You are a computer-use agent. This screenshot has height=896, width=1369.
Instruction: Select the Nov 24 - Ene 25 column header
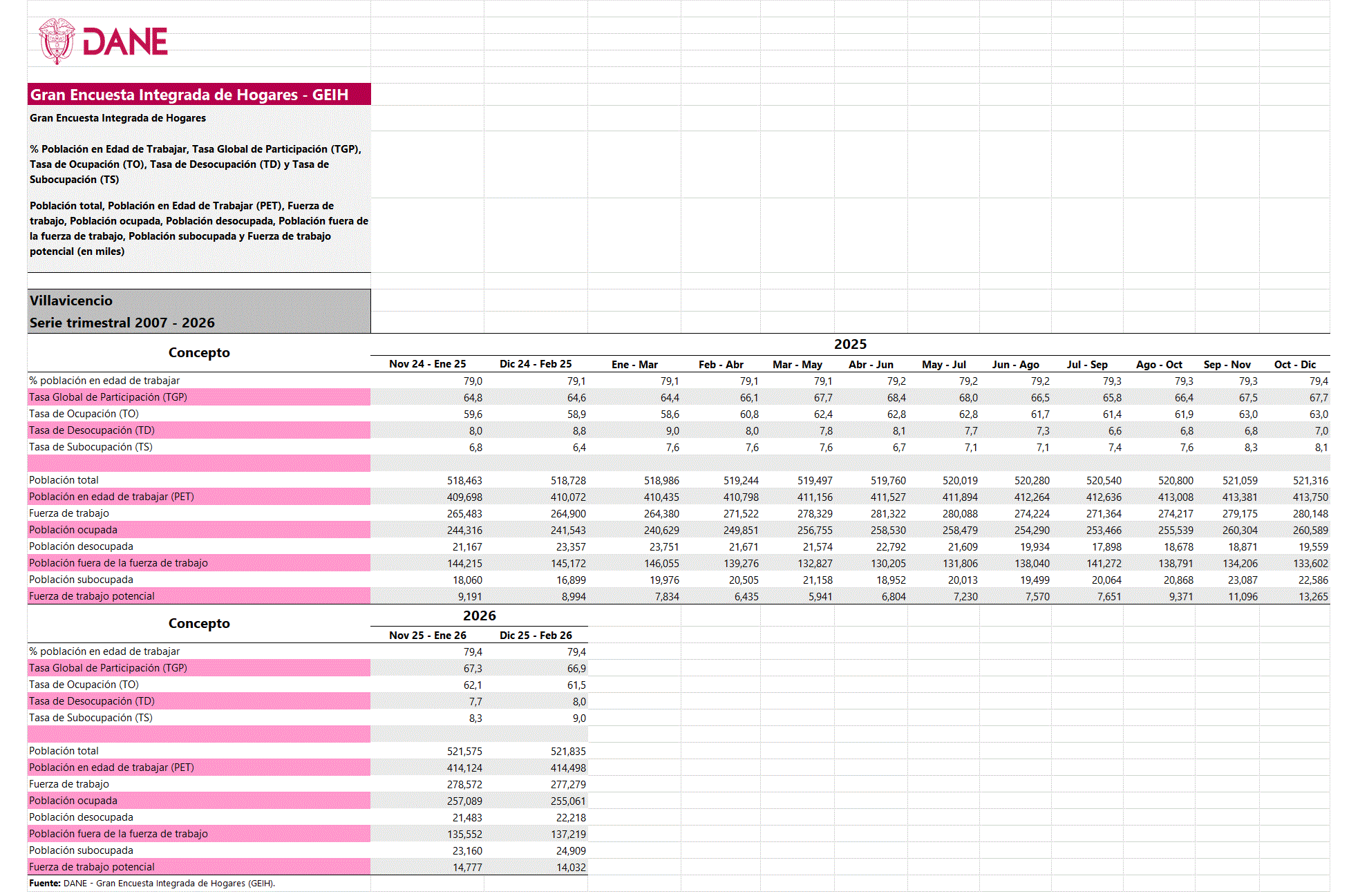[x=427, y=364]
